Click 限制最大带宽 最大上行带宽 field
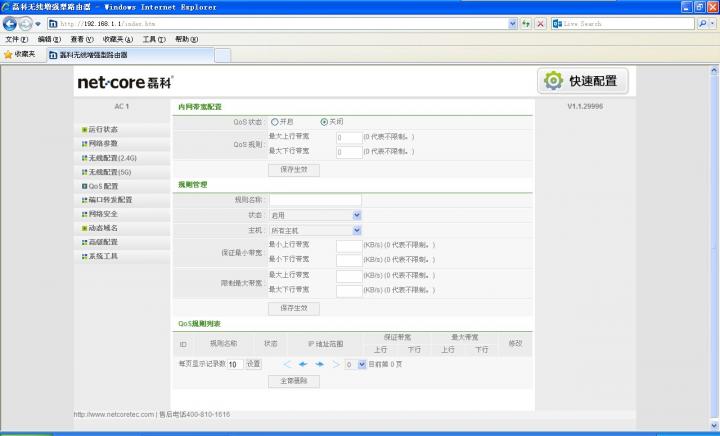Image resolution: width=720 pixels, height=436 pixels. pos(349,276)
